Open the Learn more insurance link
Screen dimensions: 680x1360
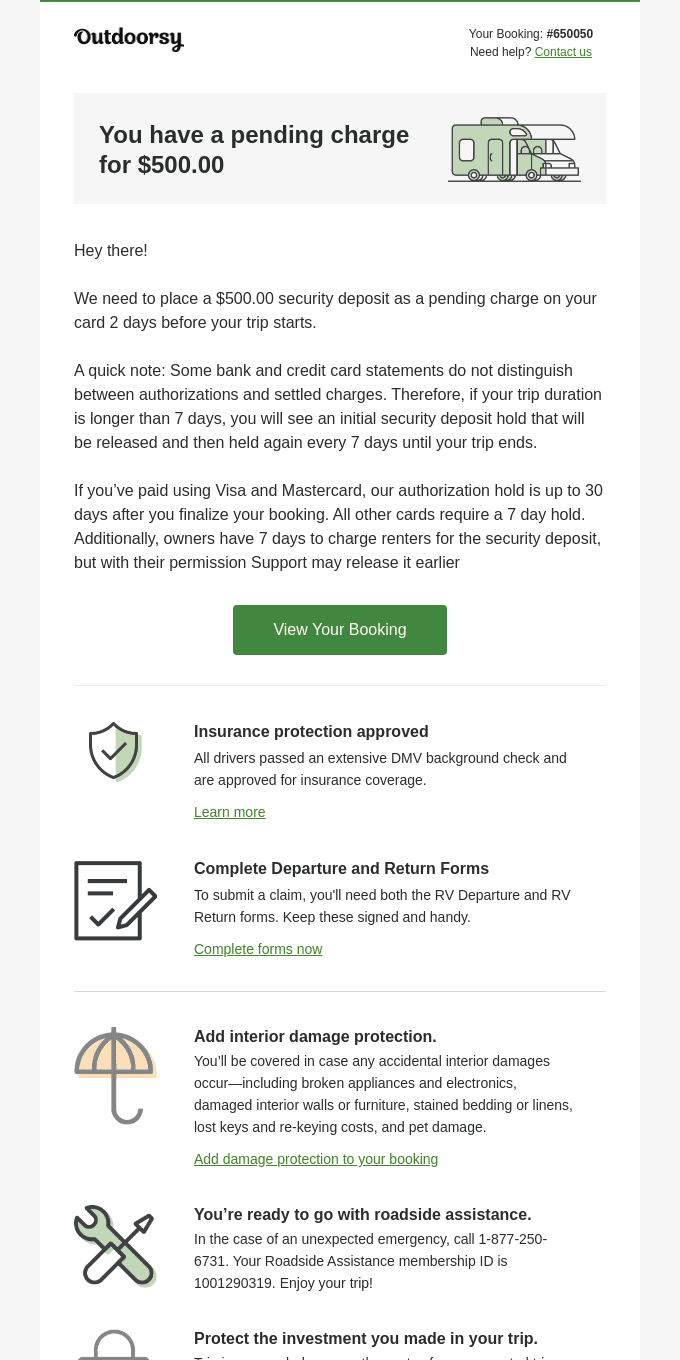click(x=230, y=812)
